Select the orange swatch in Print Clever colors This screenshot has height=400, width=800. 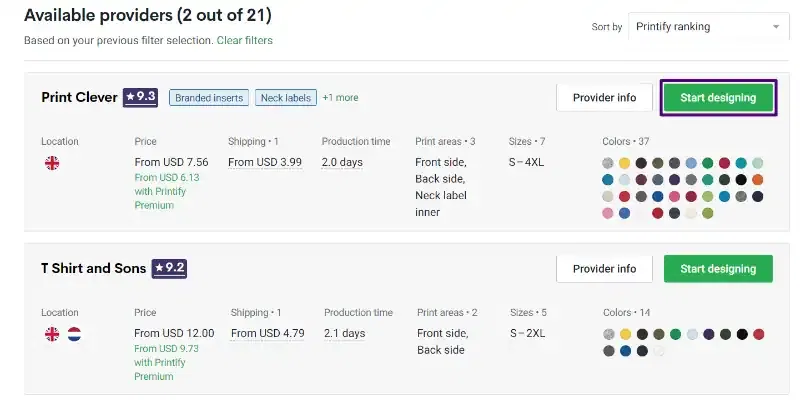click(x=757, y=180)
